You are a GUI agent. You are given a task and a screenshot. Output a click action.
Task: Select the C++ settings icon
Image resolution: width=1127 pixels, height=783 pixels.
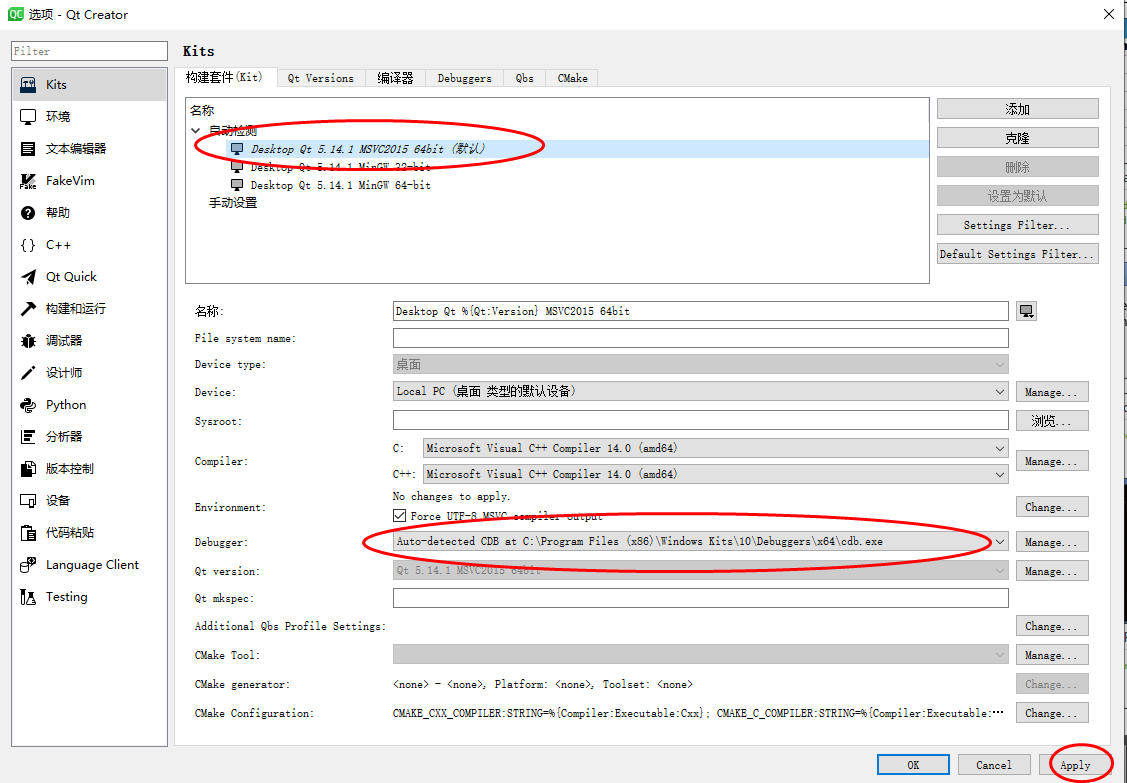coord(55,244)
